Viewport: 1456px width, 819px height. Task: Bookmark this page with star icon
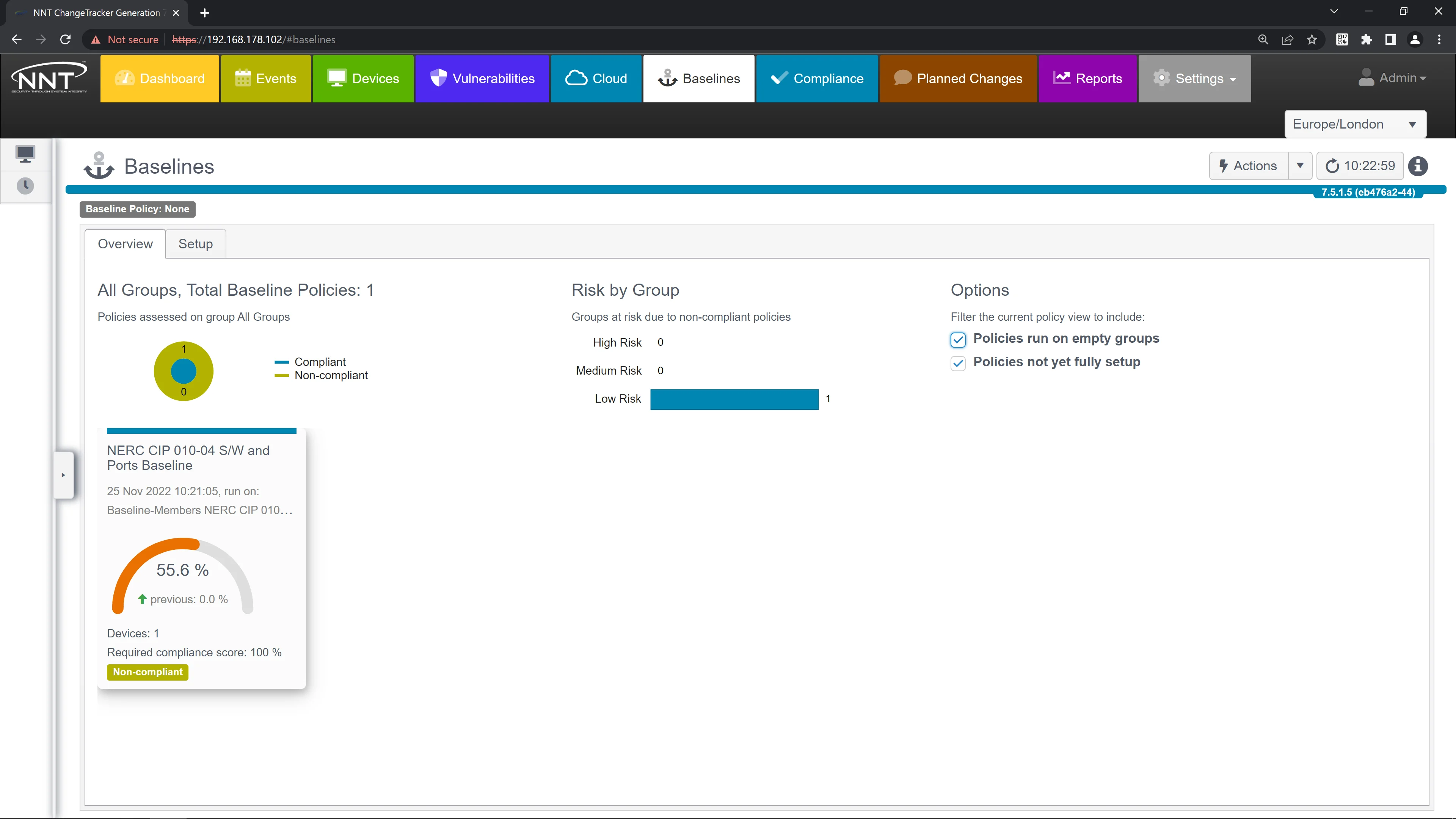click(x=1312, y=39)
